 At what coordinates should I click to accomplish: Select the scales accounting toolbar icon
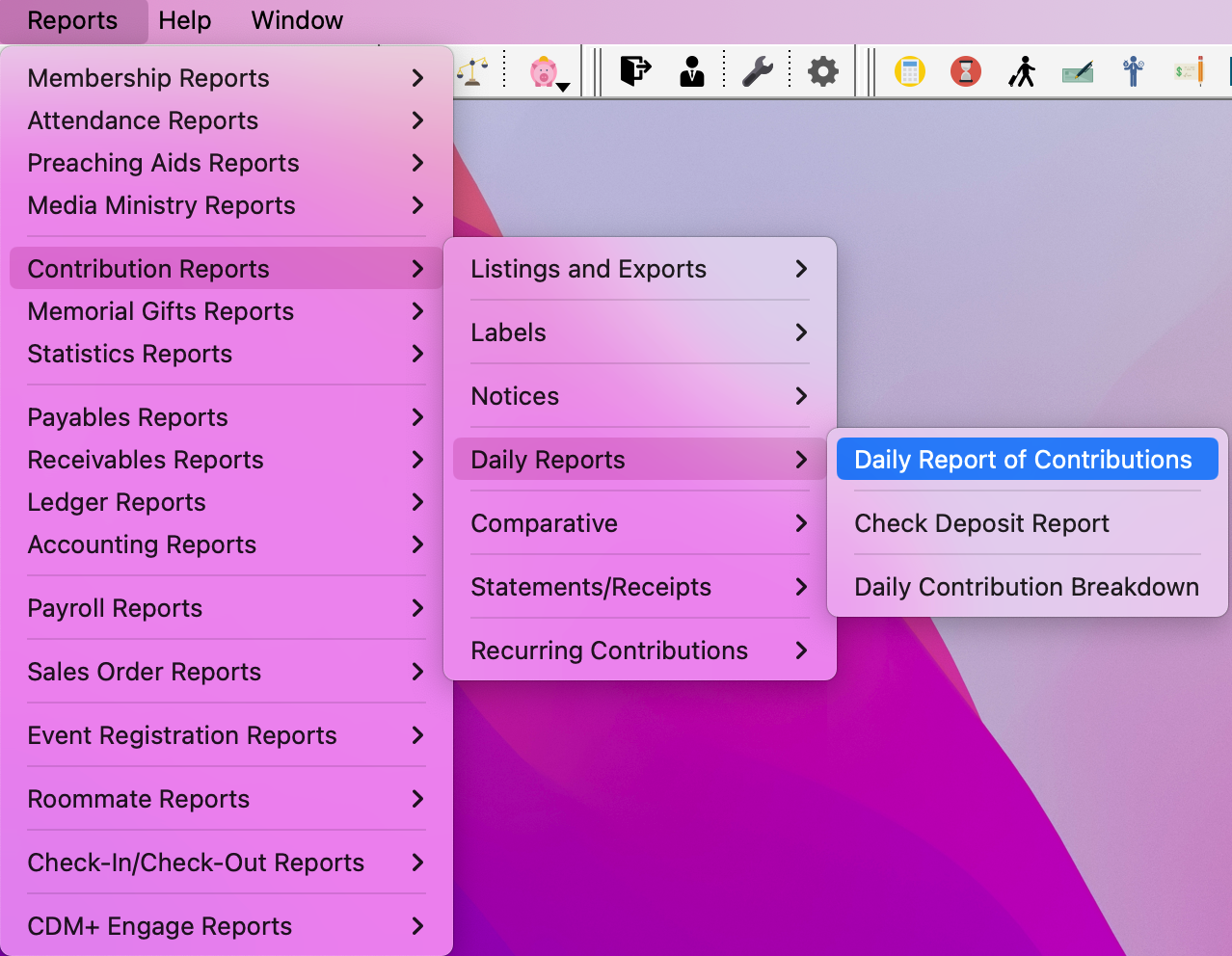coord(472,70)
